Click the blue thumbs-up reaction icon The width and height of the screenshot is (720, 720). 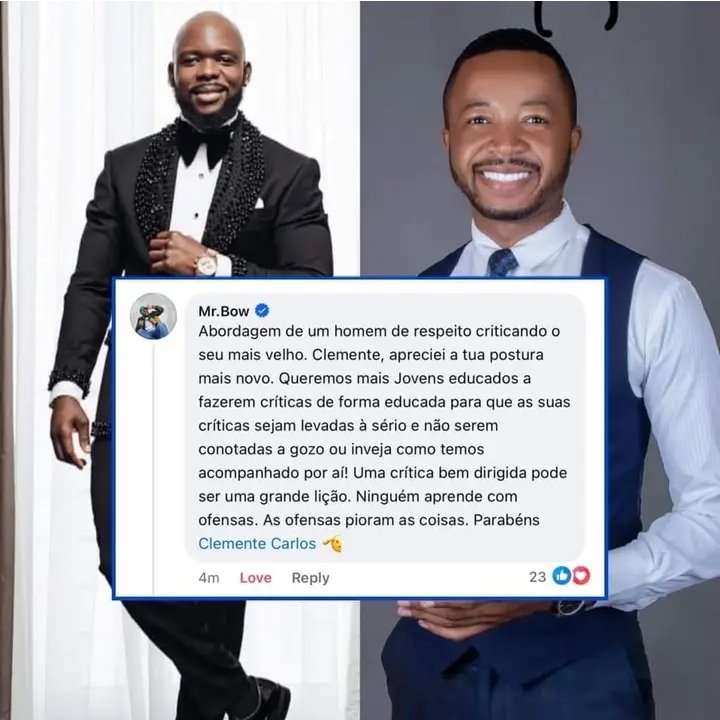(x=561, y=576)
